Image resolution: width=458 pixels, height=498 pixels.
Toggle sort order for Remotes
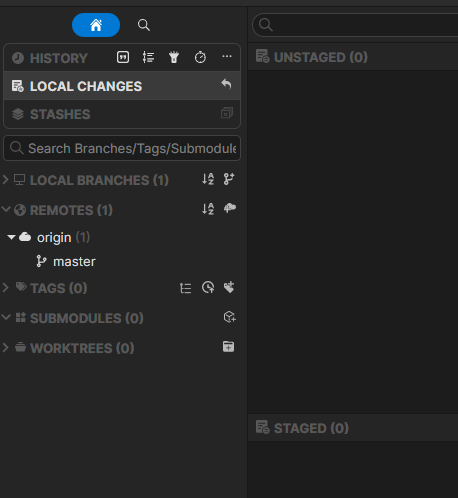208,209
